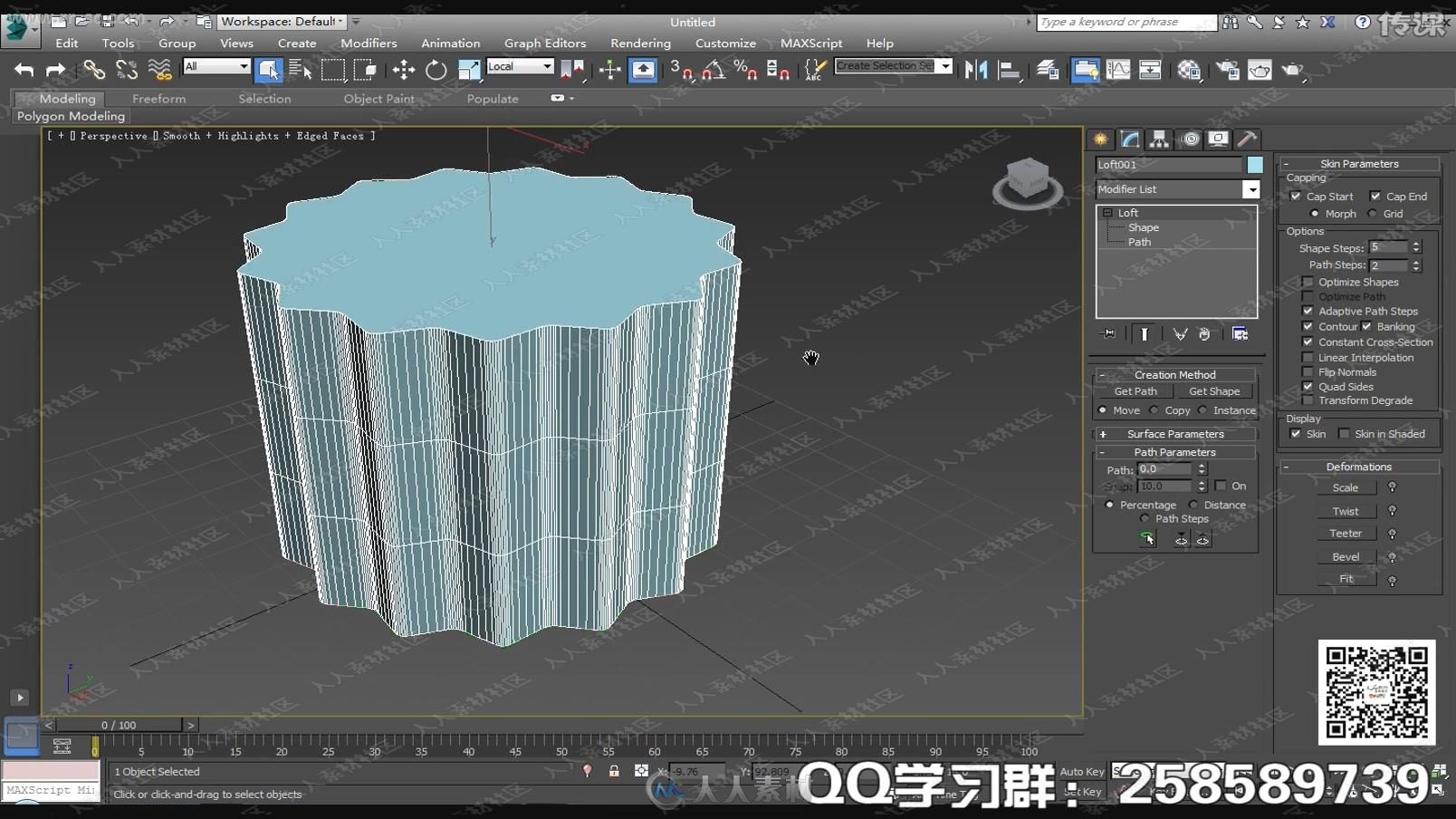Screen dimensions: 1456x819
Task: Activate the Select and Scale tool
Action: 469,70
